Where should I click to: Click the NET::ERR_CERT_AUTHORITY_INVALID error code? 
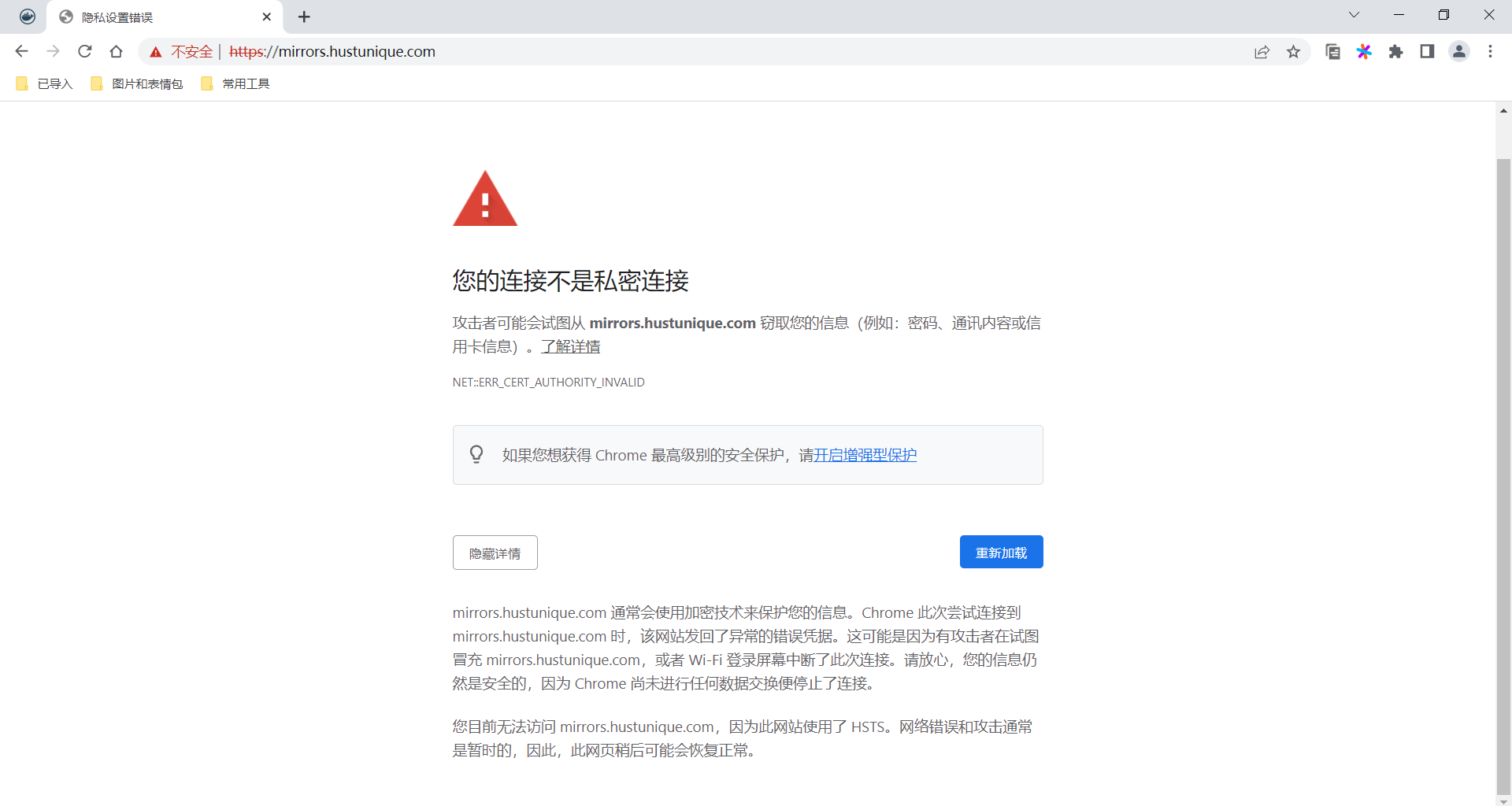[x=548, y=382]
